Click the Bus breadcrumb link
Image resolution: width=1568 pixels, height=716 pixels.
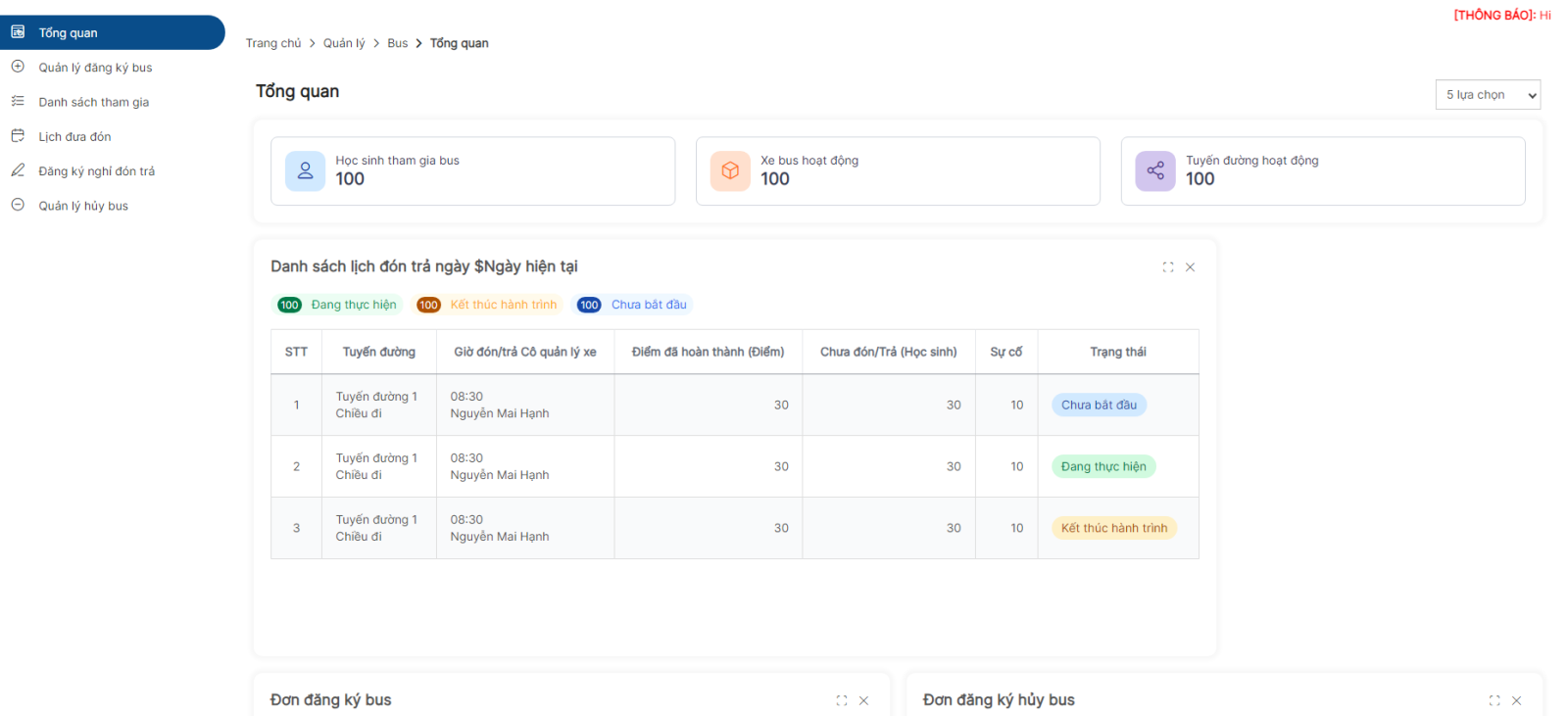pos(397,43)
